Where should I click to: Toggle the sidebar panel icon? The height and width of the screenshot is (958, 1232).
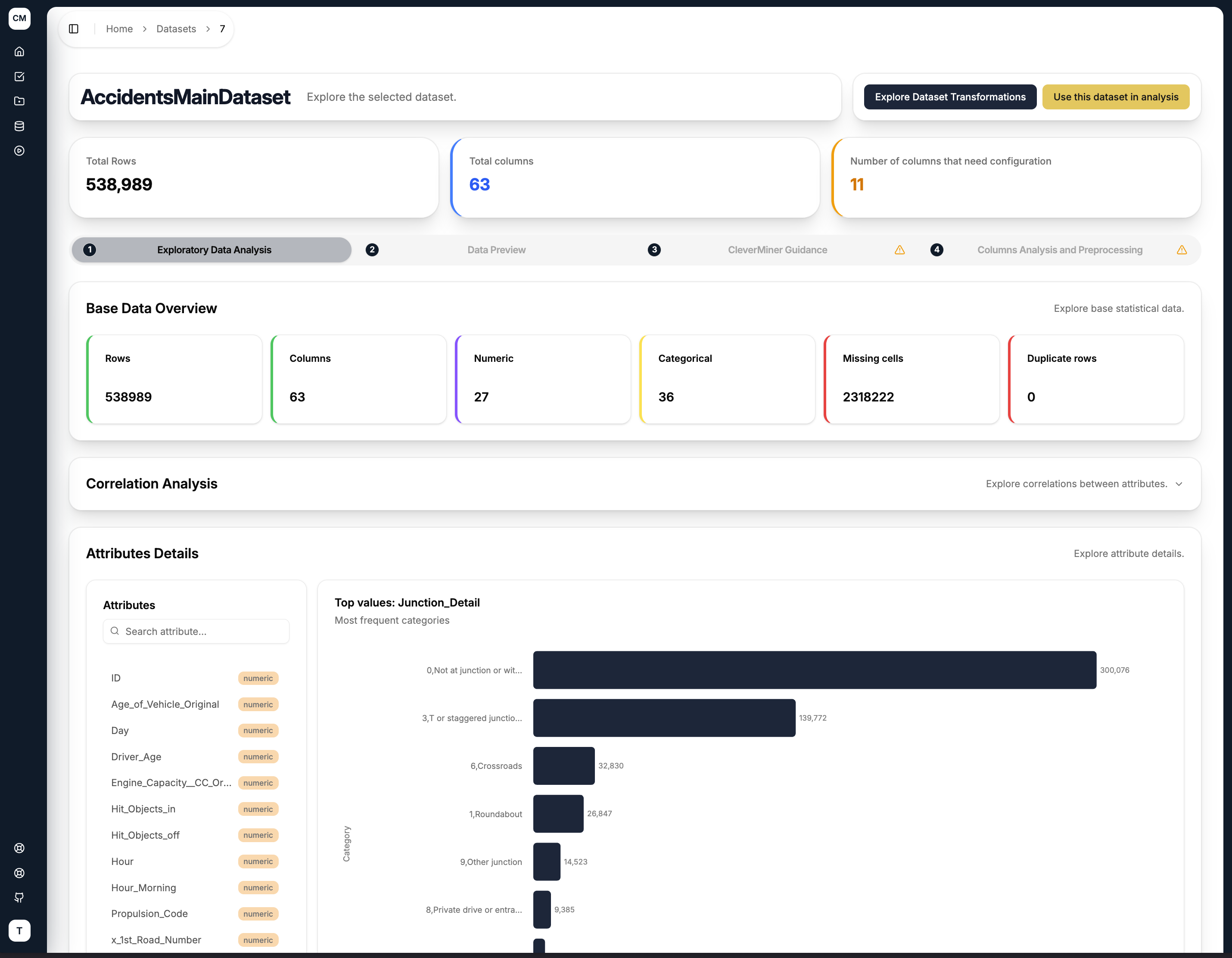point(73,29)
